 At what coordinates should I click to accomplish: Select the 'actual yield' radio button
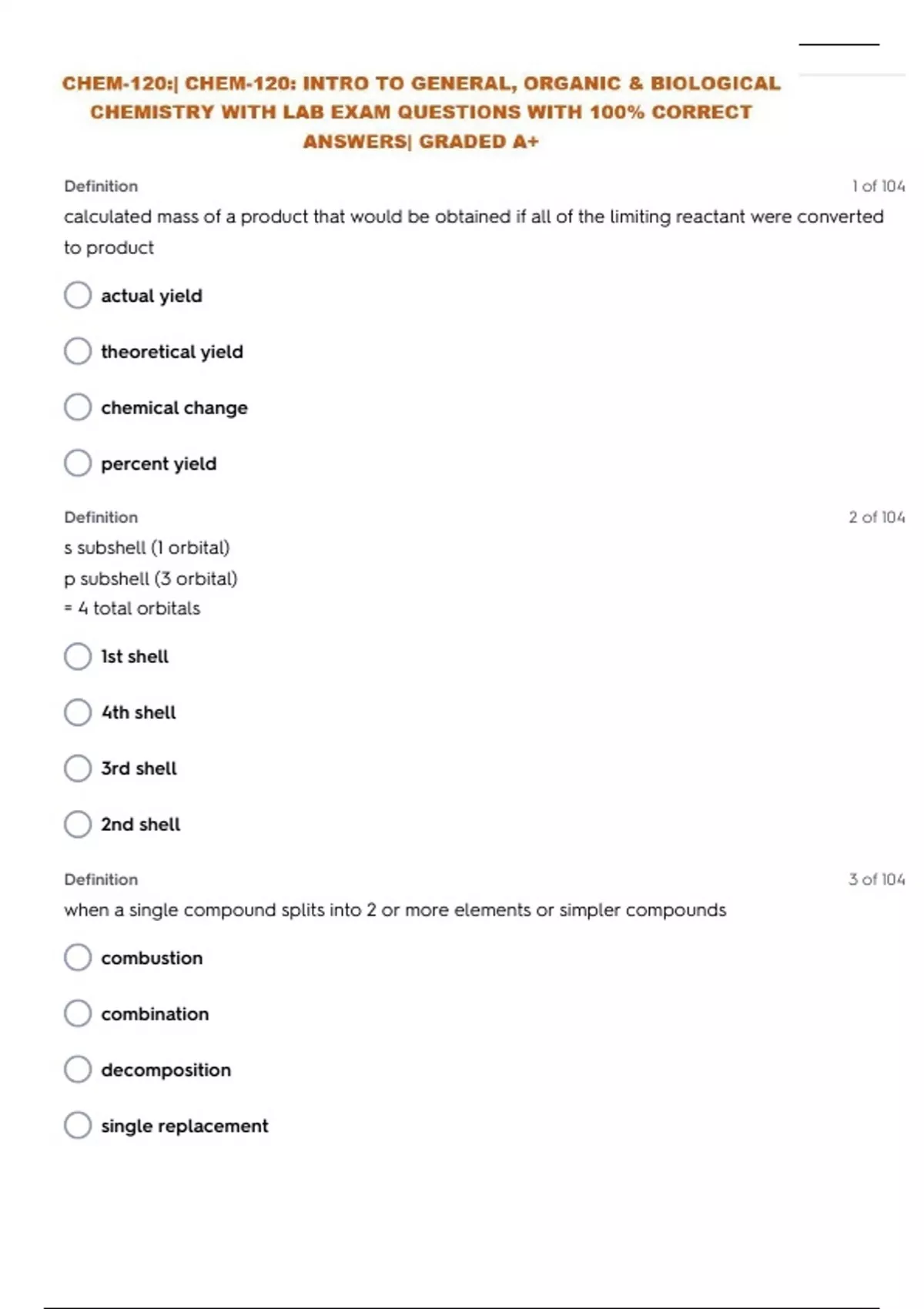click(78, 295)
